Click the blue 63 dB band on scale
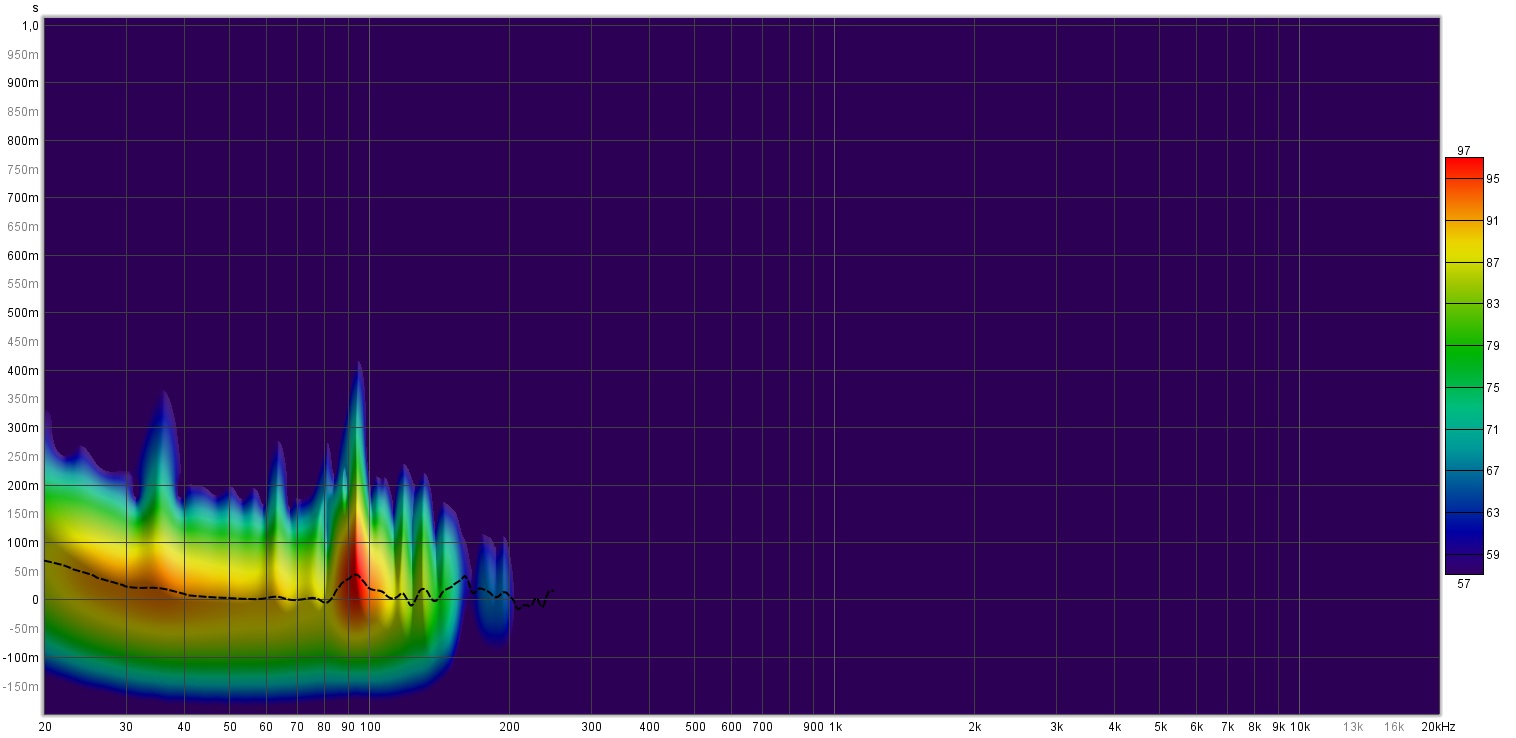 1464,513
